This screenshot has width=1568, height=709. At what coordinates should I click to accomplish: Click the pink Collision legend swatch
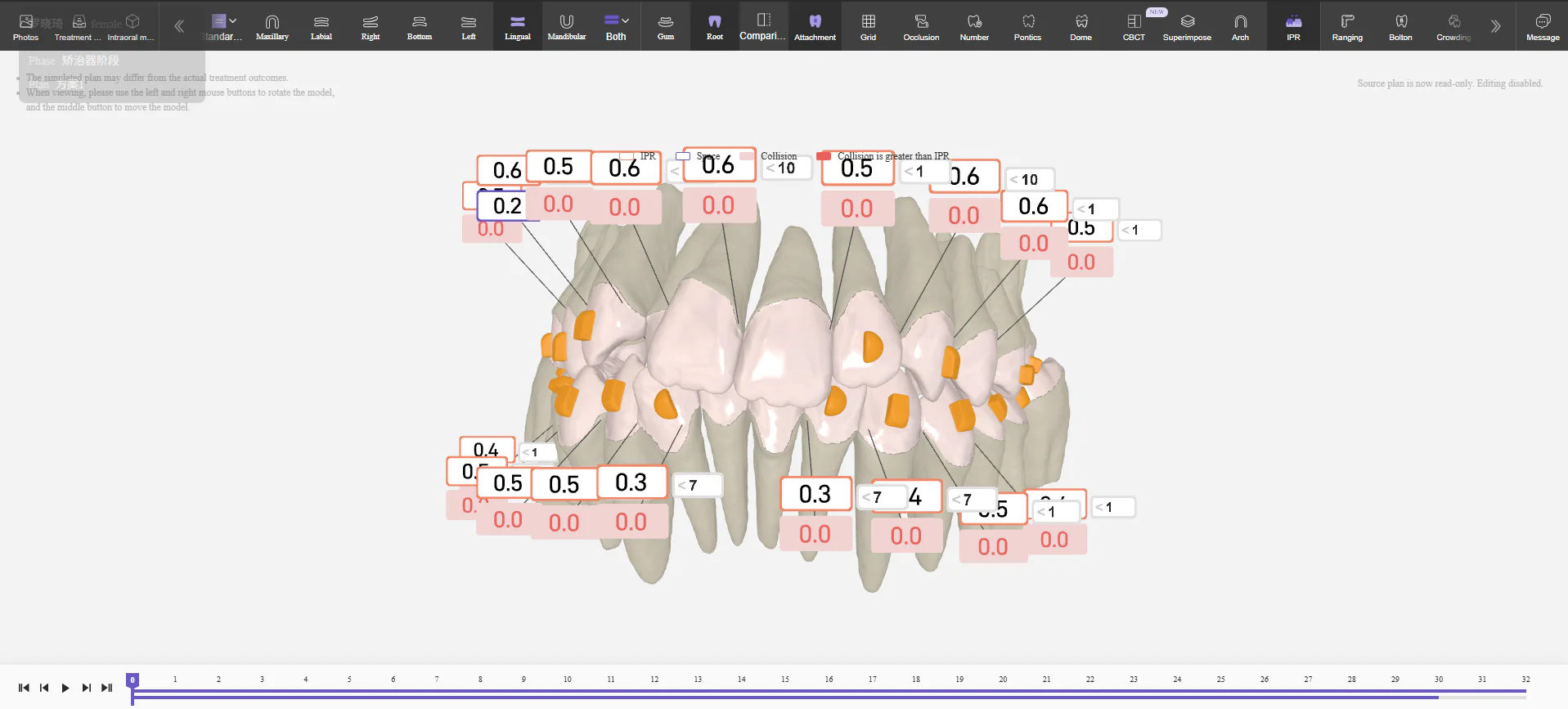point(747,155)
